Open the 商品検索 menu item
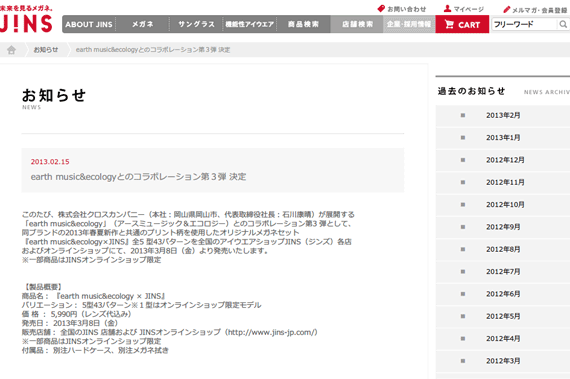Image resolution: width=570 pixels, height=379 pixels. 303,24
